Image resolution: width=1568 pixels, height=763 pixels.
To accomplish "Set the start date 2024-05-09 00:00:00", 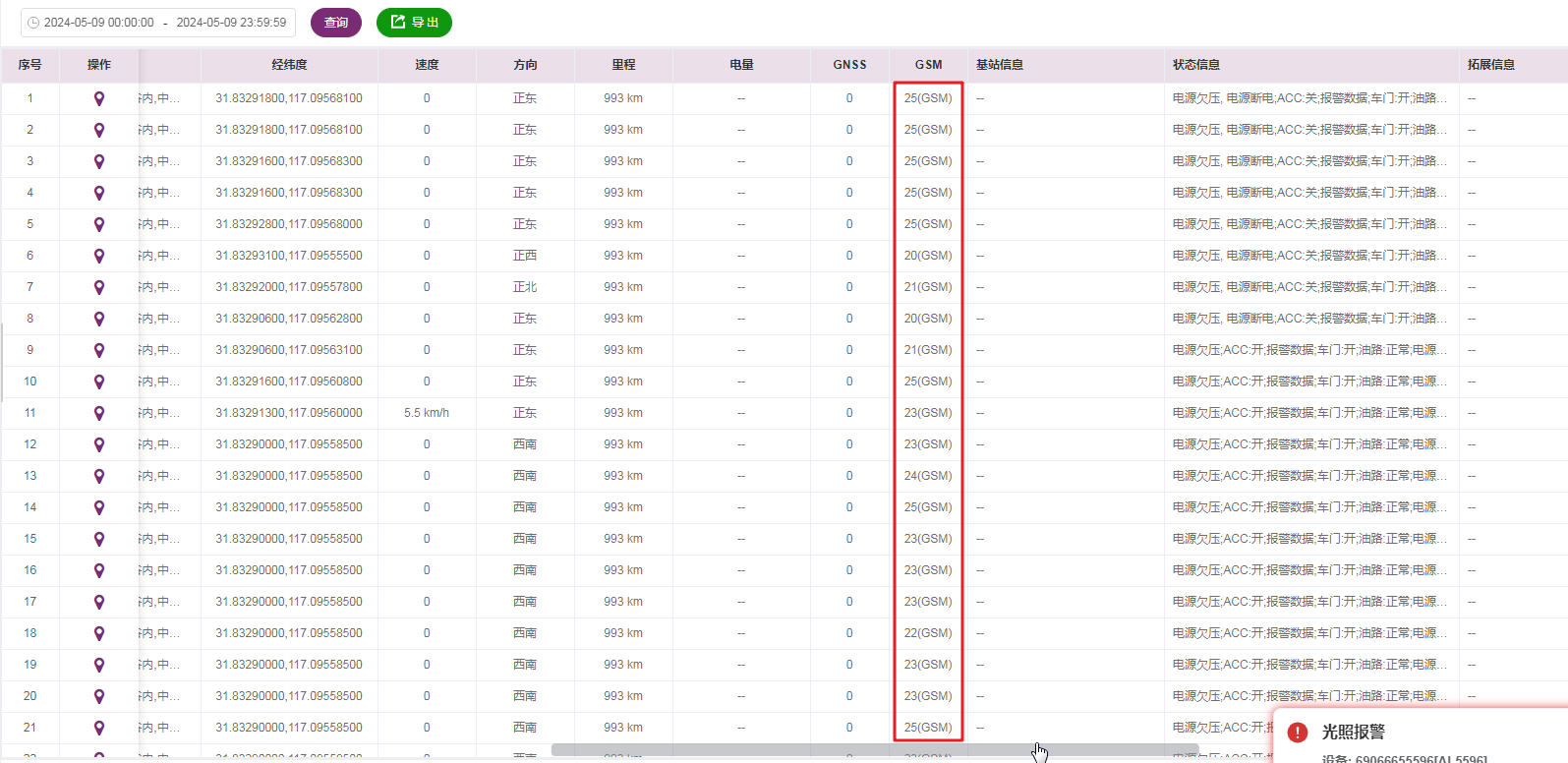I will click(98, 23).
